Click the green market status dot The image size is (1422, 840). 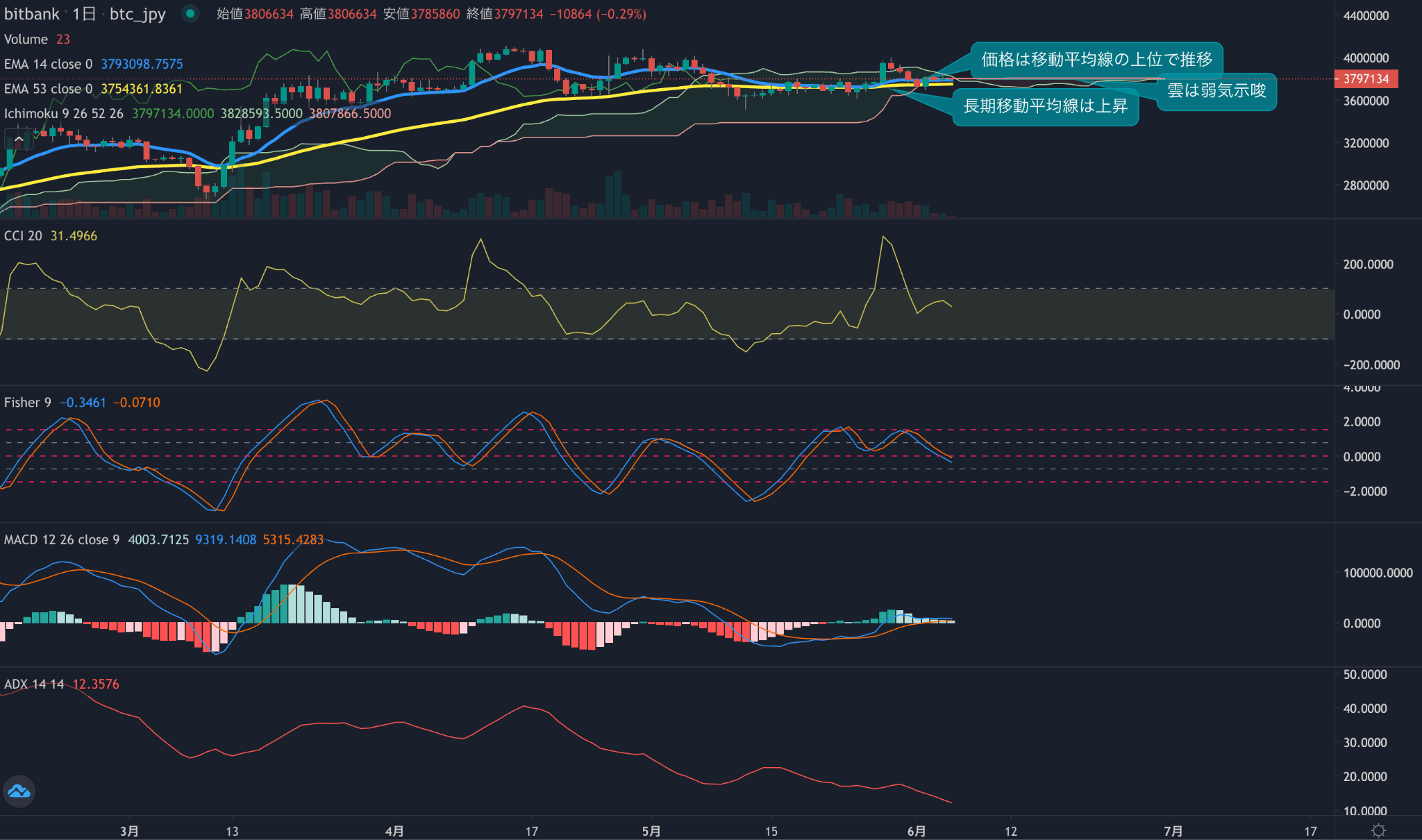(190, 13)
